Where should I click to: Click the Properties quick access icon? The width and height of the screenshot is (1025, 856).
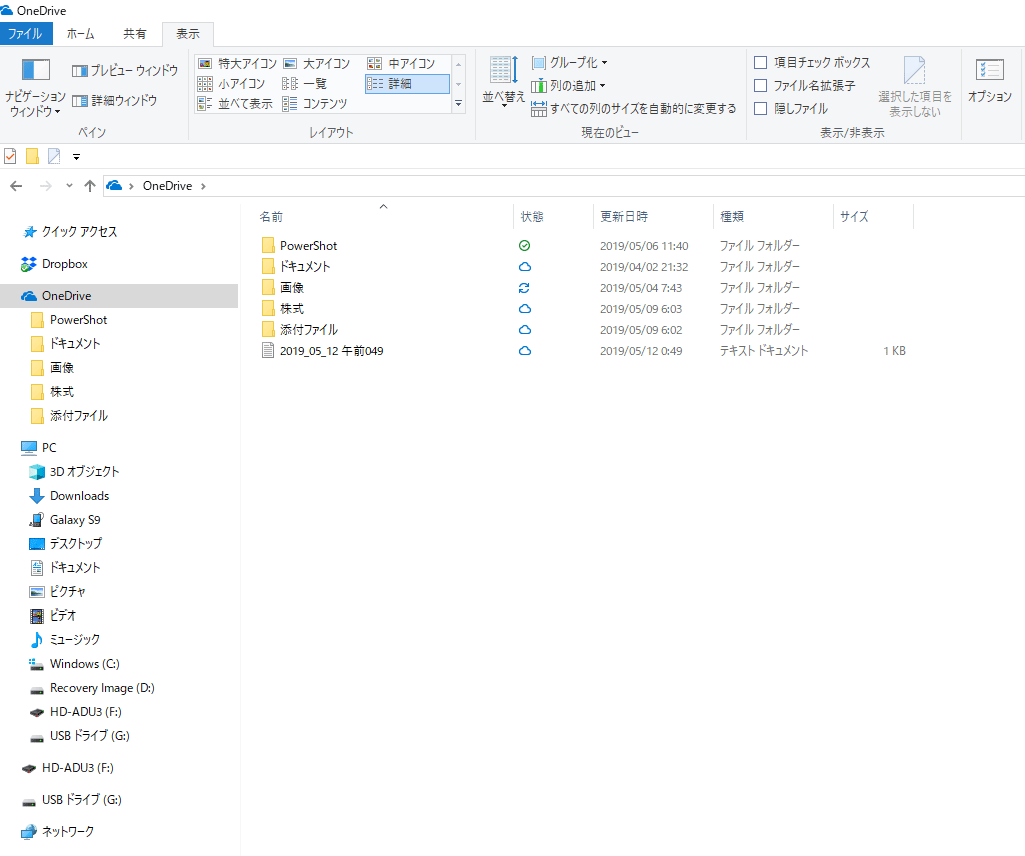click(x=10, y=156)
